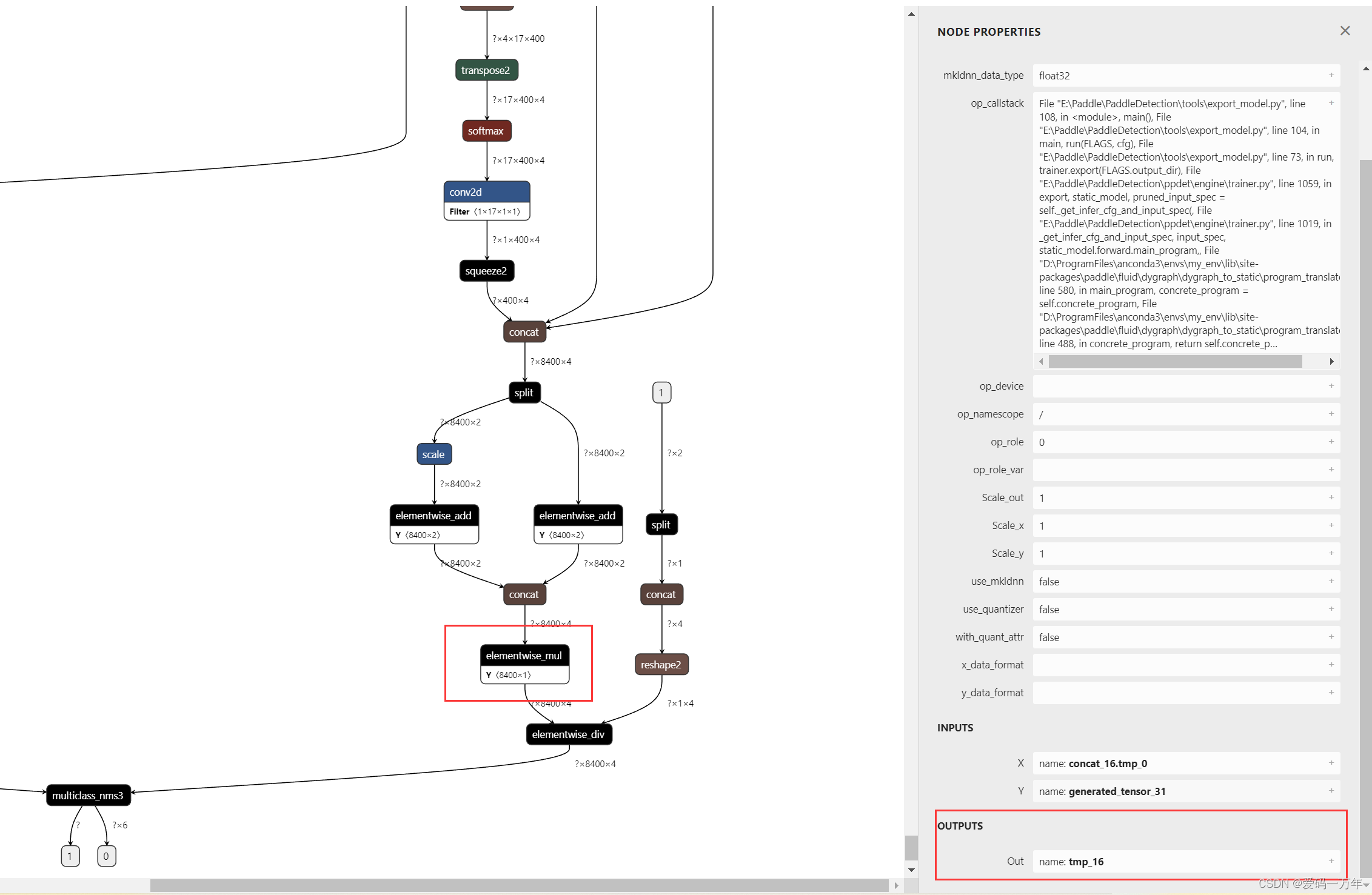
Task: Select the transpose2 node
Action: click(x=486, y=70)
